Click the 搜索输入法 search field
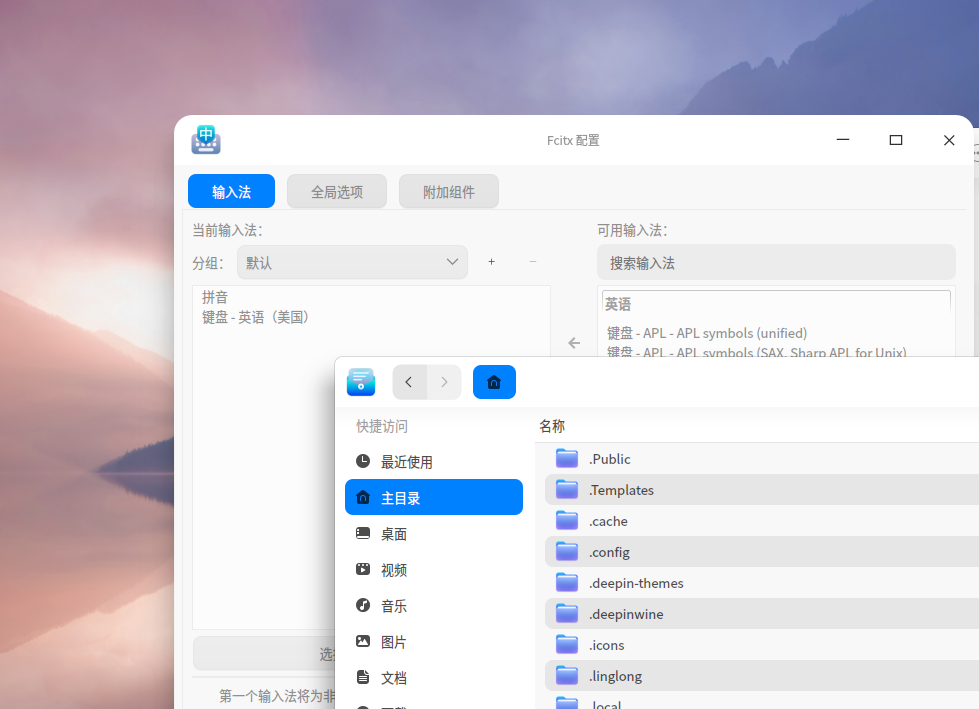 coord(776,263)
